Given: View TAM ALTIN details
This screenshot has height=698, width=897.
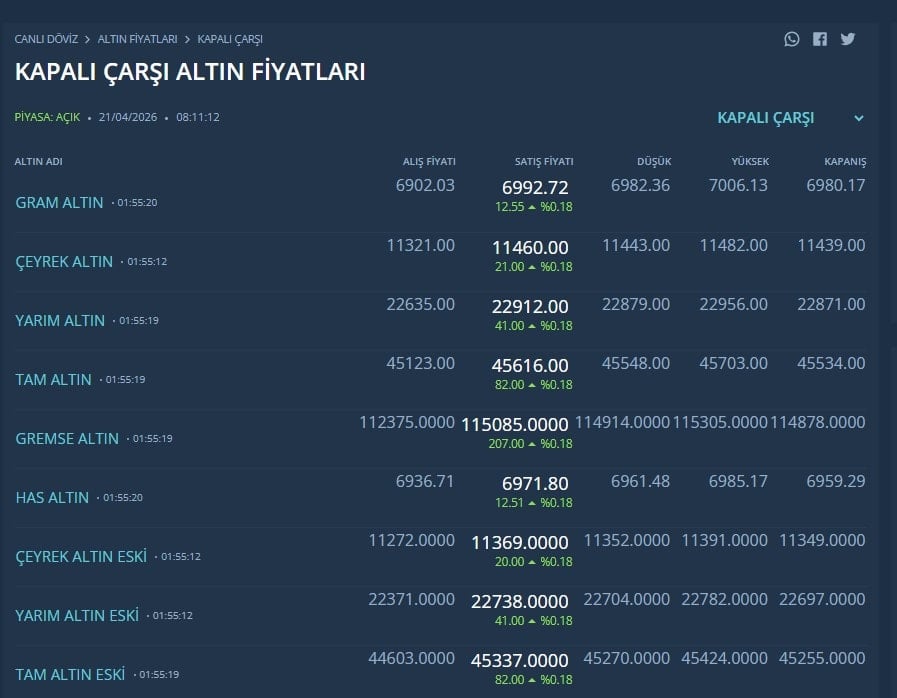Looking at the screenshot, I should coord(53,379).
